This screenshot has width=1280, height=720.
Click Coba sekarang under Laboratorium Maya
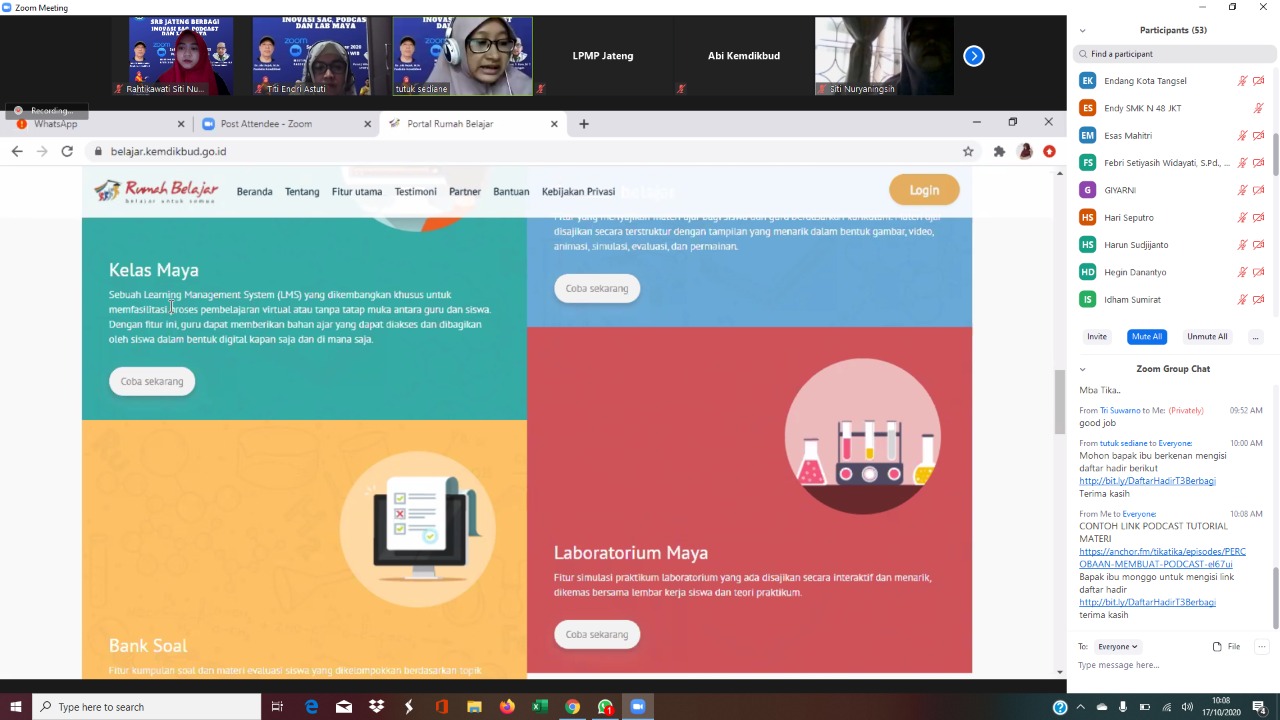coord(597,634)
